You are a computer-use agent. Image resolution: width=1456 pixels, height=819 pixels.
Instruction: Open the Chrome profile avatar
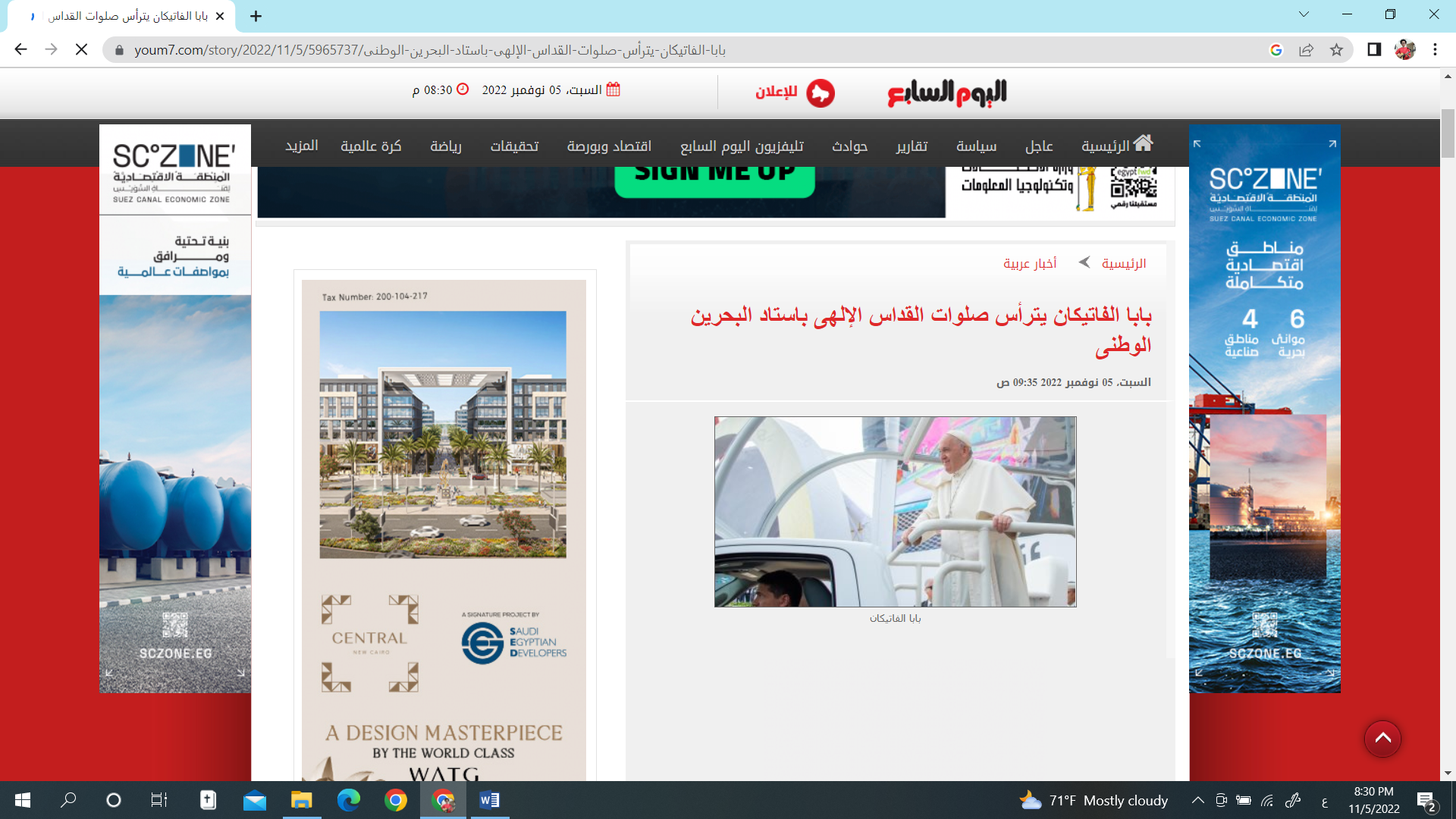pyautogui.click(x=1404, y=50)
